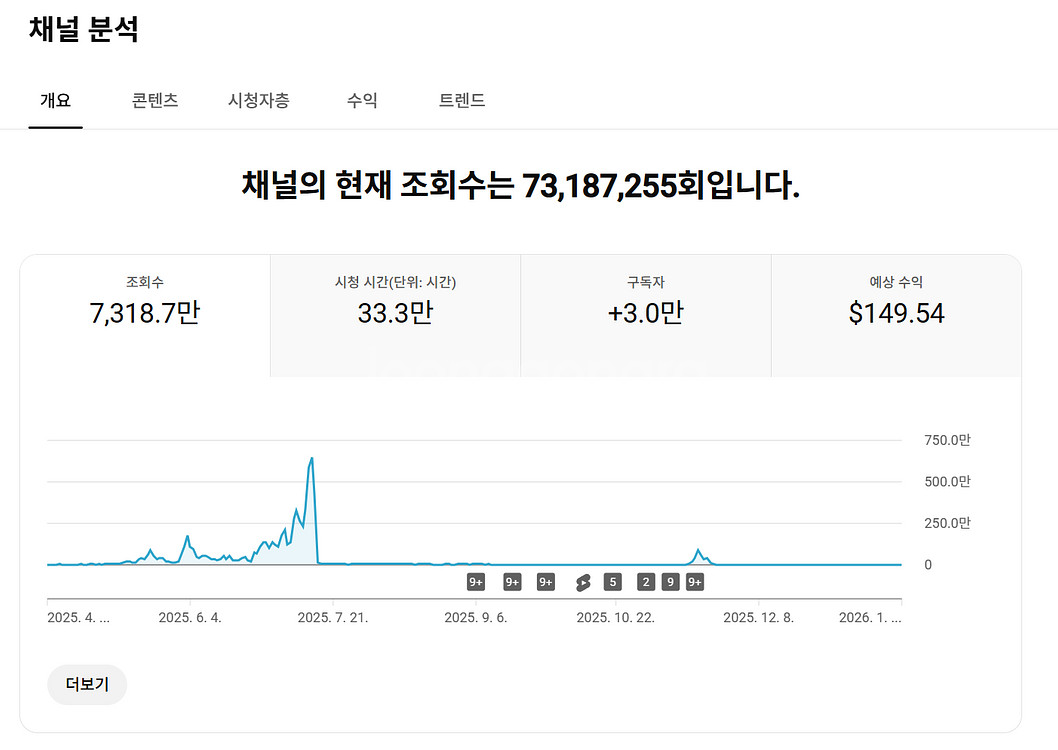Click the video marker labeled 2

(646, 583)
